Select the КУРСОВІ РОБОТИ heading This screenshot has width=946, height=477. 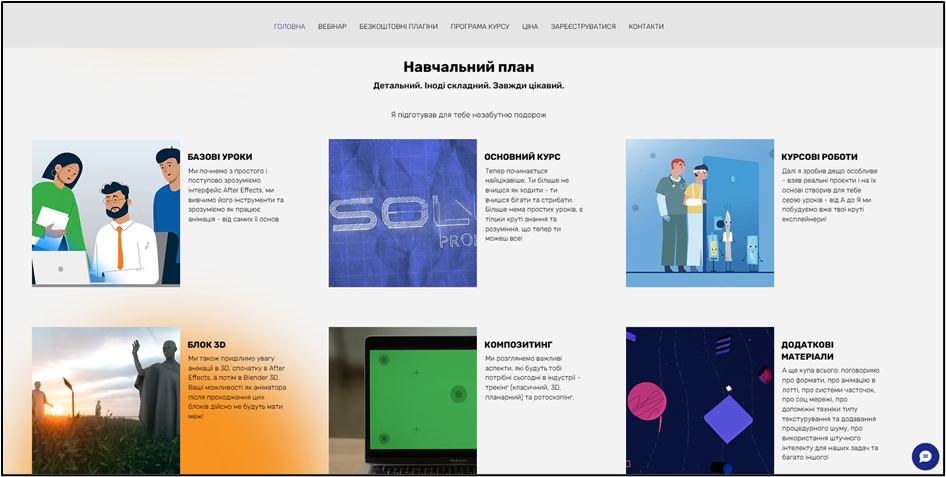click(x=819, y=157)
